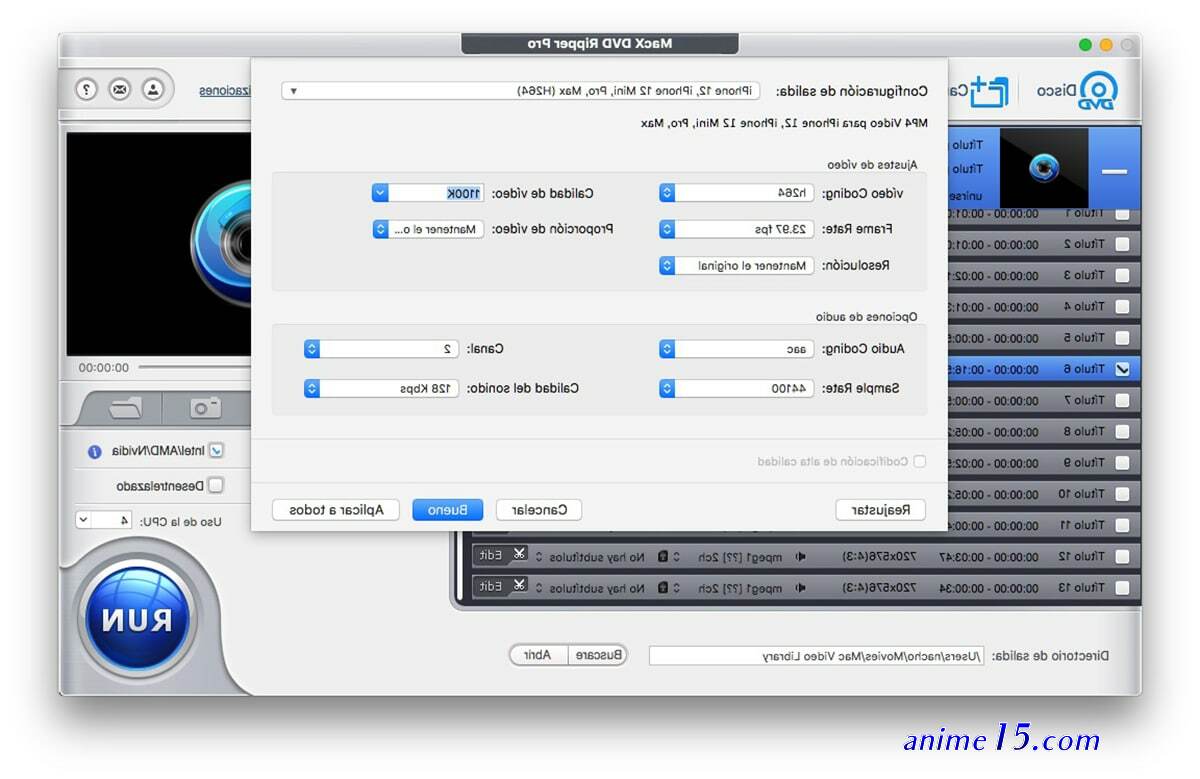The image size is (1200, 779).
Task: Open the Resolución dropdown
Action: pos(738,266)
